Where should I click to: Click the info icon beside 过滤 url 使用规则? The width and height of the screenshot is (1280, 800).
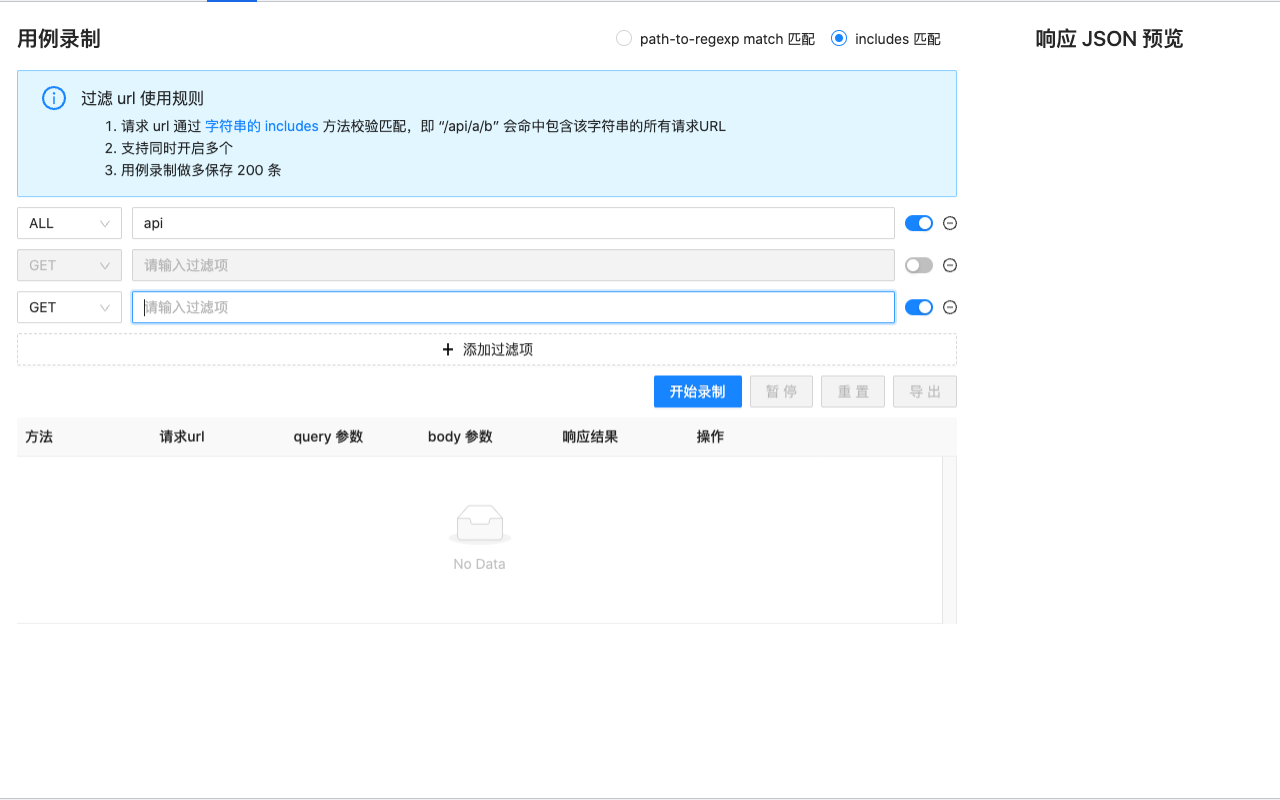point(53,97)
